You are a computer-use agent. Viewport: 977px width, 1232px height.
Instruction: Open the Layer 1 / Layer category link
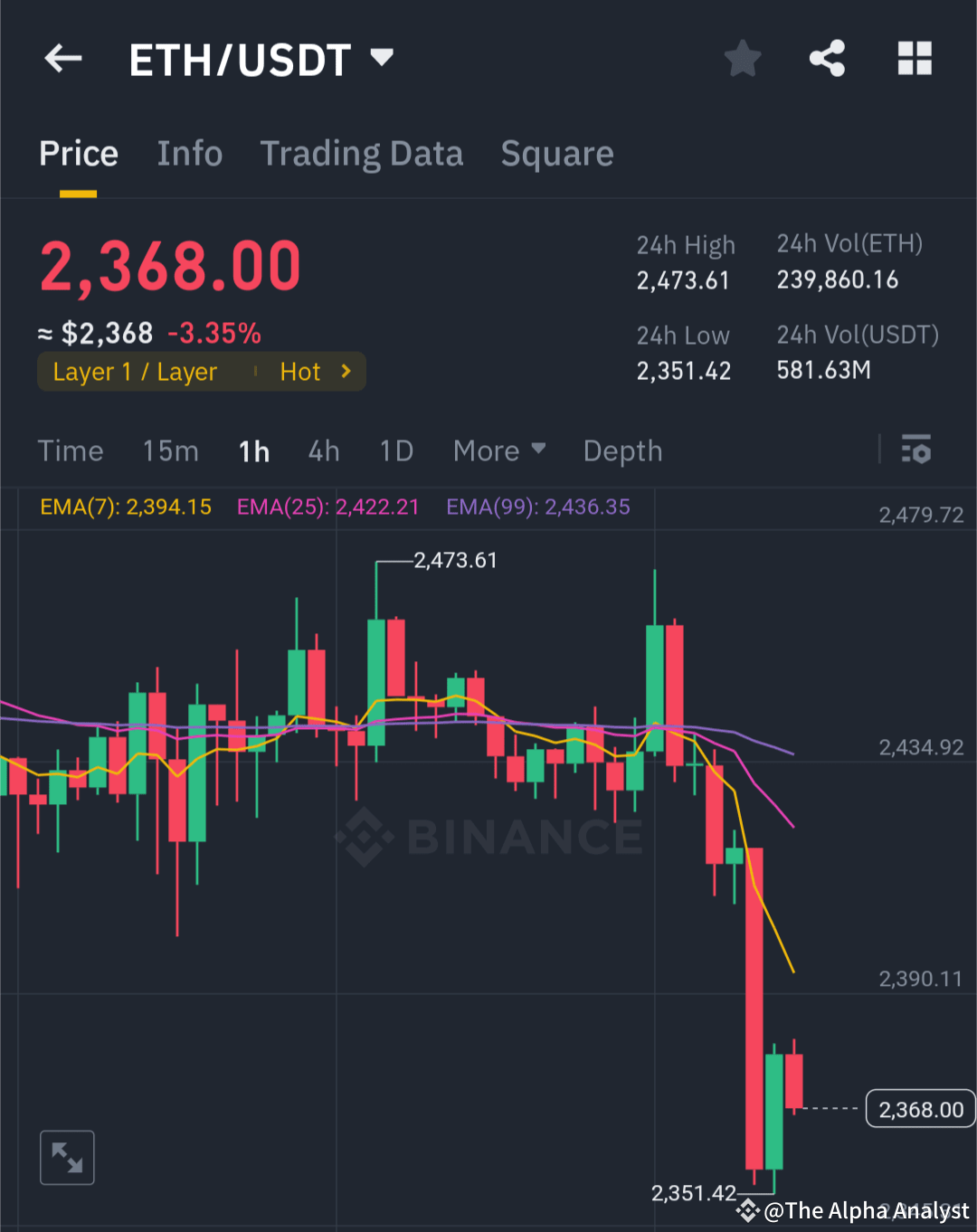(134, 371)
